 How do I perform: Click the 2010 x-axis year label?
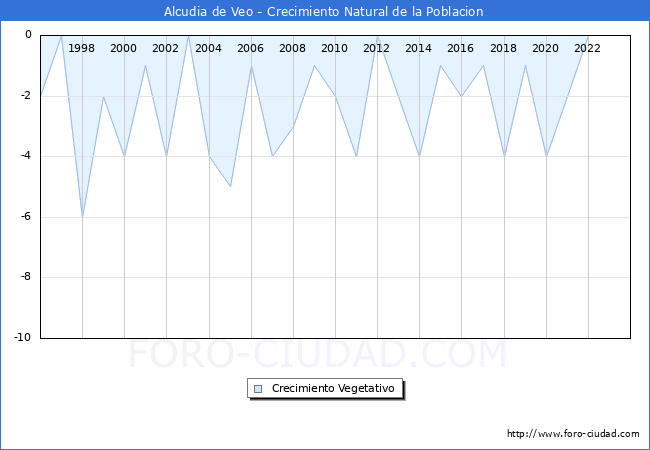coord(334,48)
